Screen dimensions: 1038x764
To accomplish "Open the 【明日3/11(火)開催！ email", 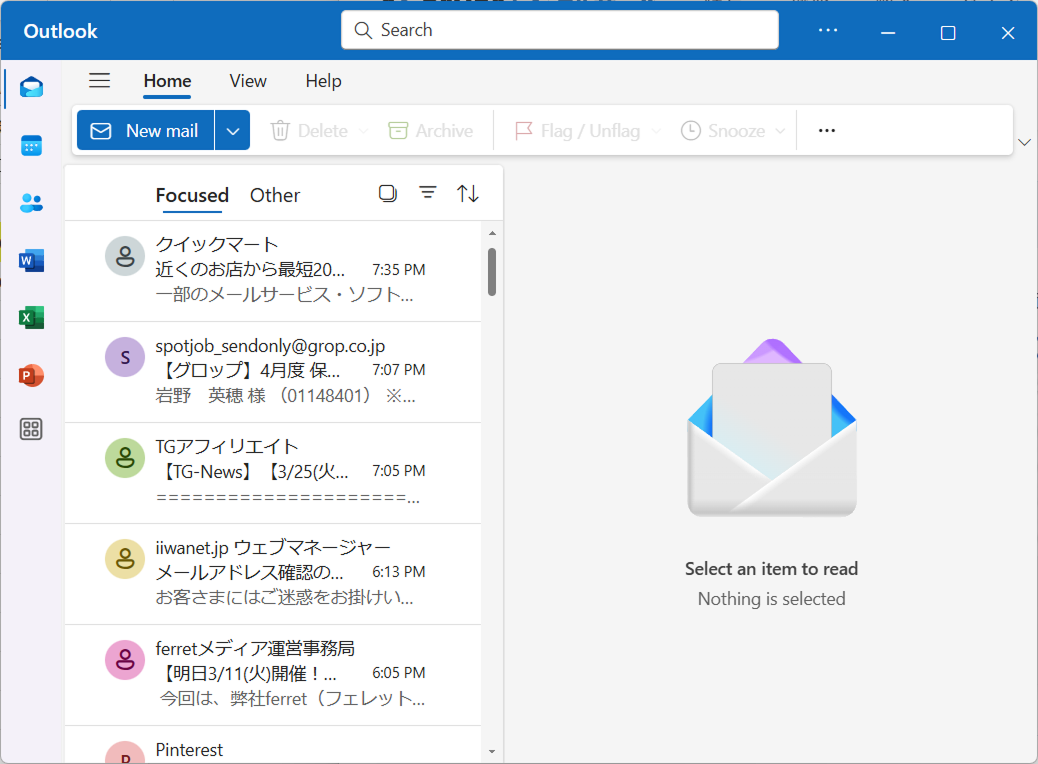I will coord(273,675).
